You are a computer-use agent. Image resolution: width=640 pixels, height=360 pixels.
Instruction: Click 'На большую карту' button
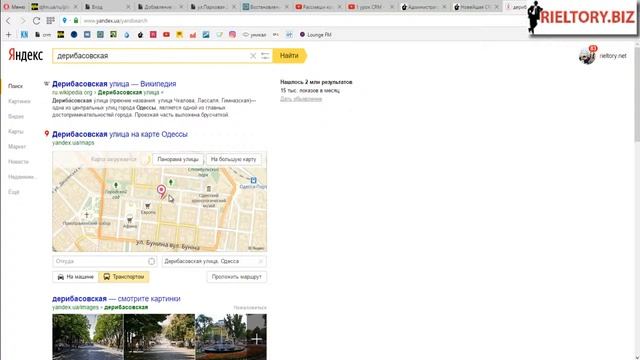(x=233, y=159)
